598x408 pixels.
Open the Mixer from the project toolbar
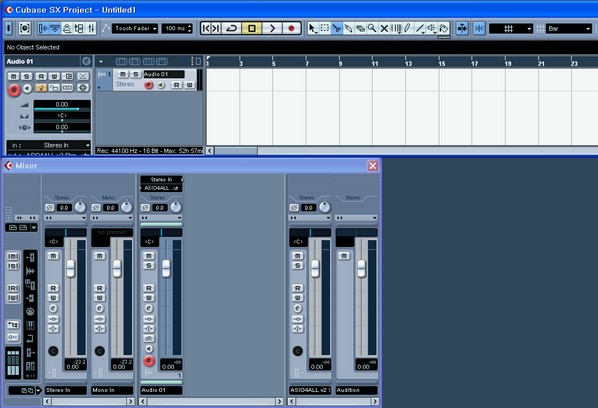coord(91,28)
